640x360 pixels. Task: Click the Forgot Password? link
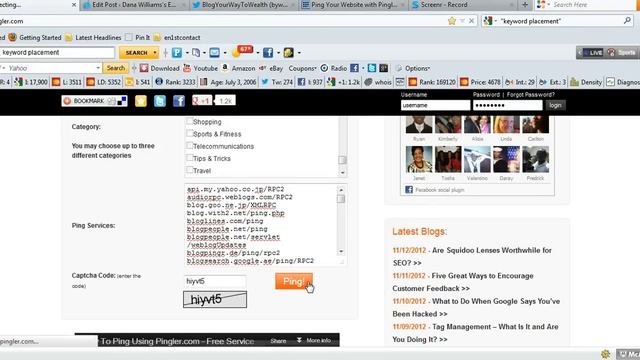pos(531,95)
